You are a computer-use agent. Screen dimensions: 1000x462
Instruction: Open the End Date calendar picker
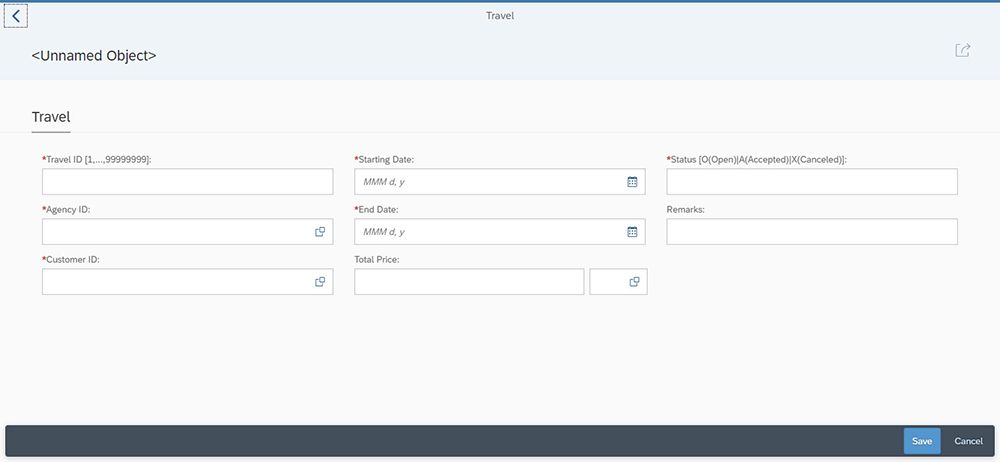pyautogui.click(x=632, y=232)
